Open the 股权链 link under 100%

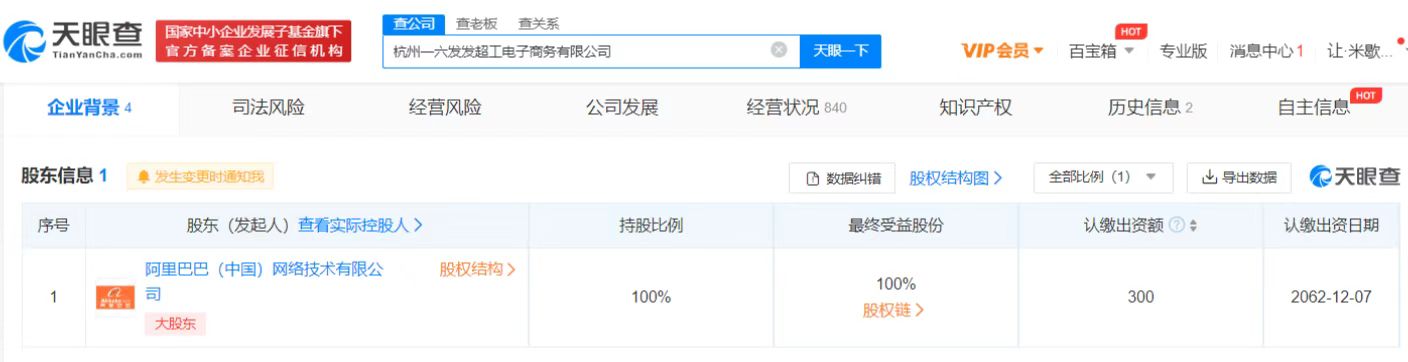[x=894, y=310]
